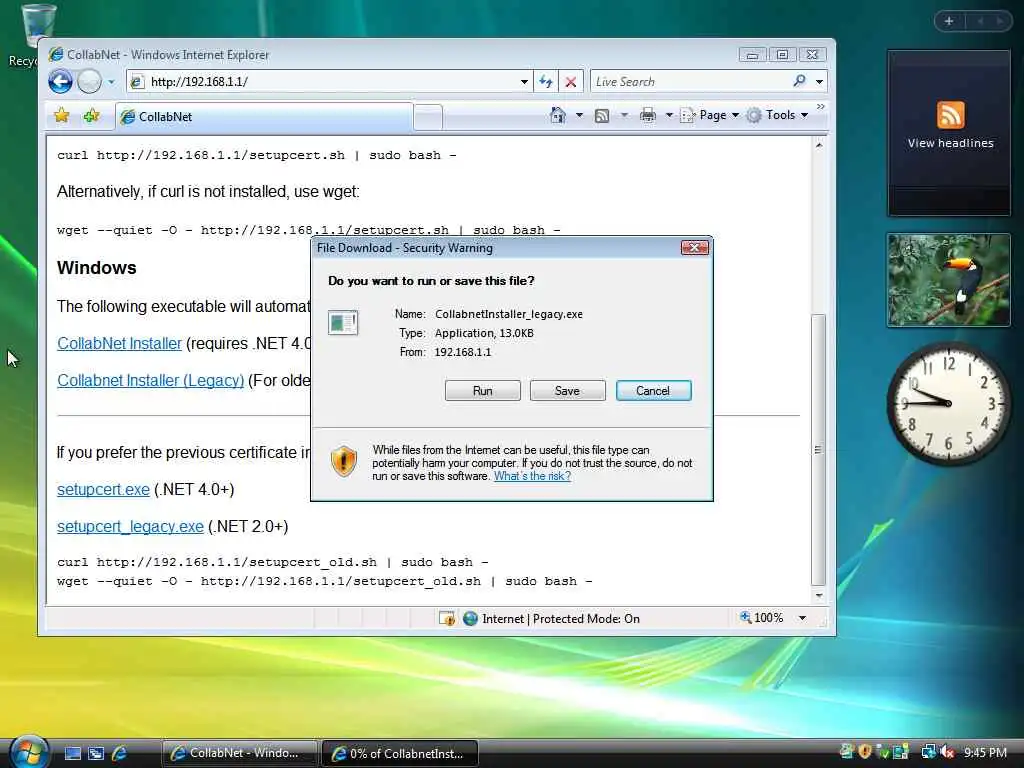Open the Tools menu
Screen dimensions: 1024x768
click(778, 116)
